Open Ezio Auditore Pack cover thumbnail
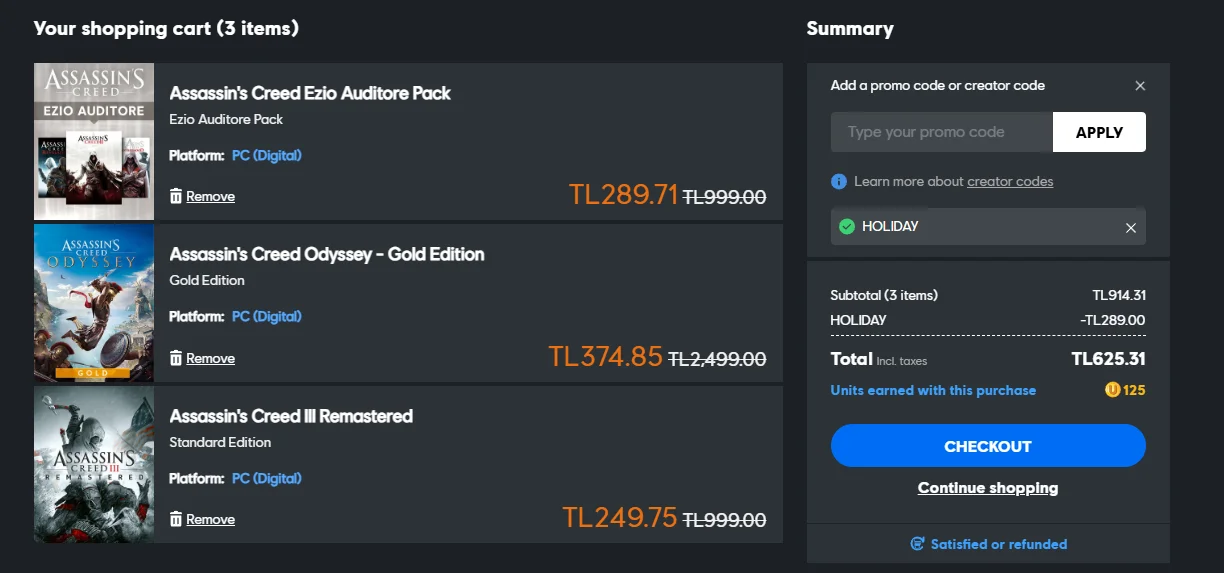 click(x=94, y=141)
